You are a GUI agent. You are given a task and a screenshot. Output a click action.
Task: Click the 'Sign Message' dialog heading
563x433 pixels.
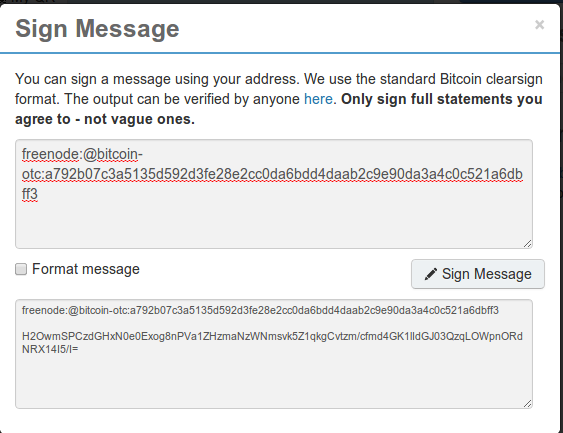point(97,29)
